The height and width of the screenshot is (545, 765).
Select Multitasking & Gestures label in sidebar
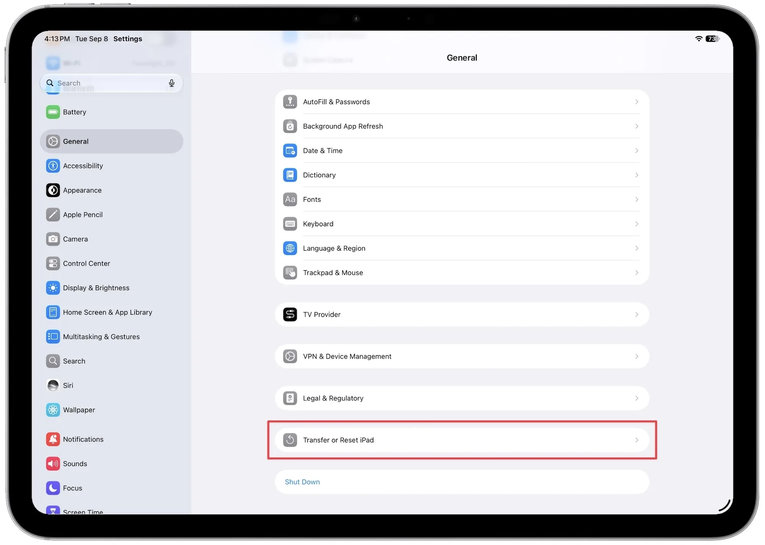[101, 337]
